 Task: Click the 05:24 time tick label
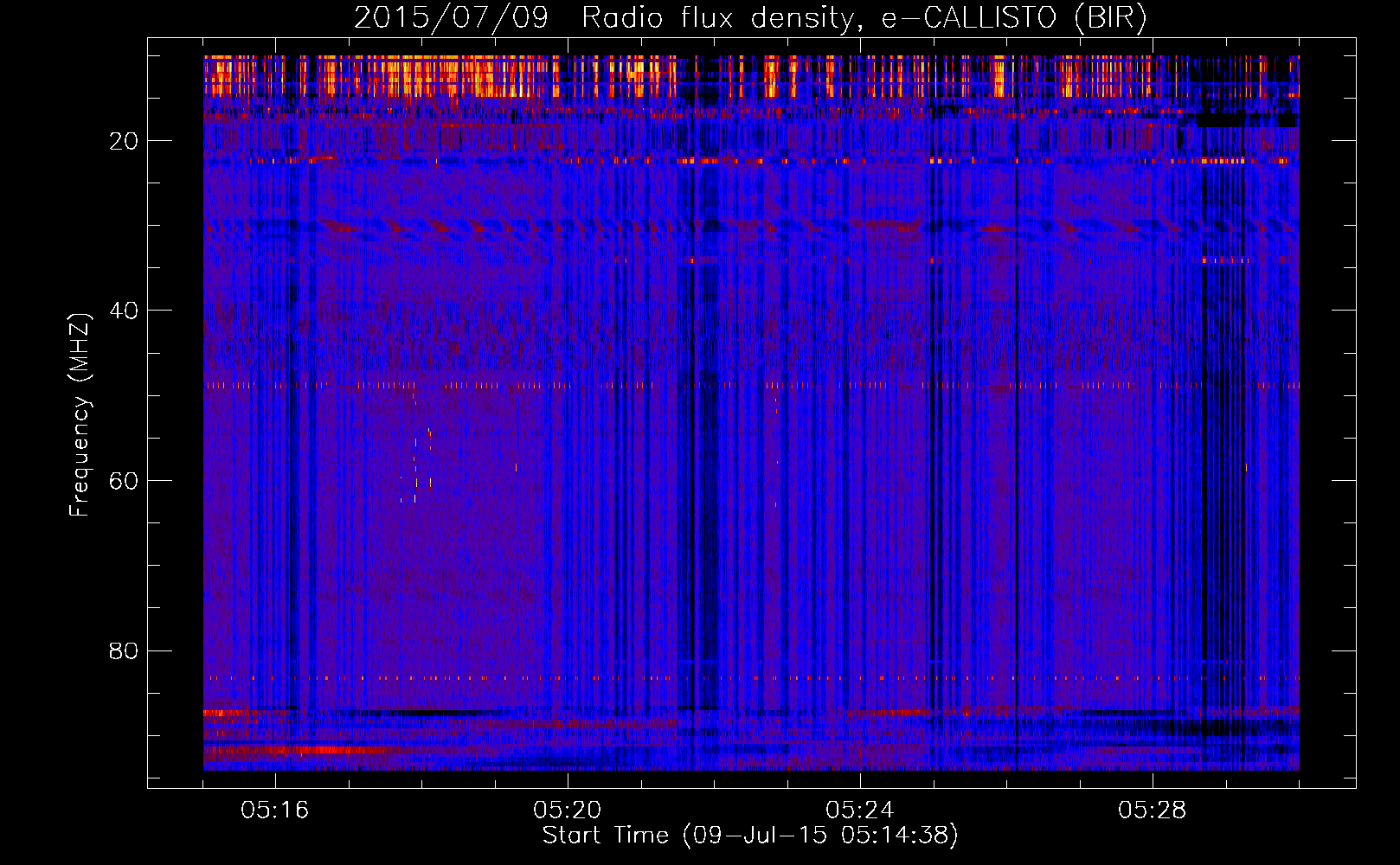[x=860, y=811]
